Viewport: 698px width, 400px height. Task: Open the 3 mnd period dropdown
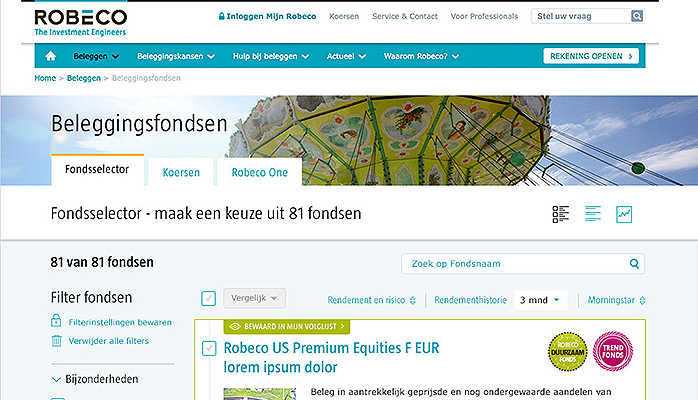[540, 300]
